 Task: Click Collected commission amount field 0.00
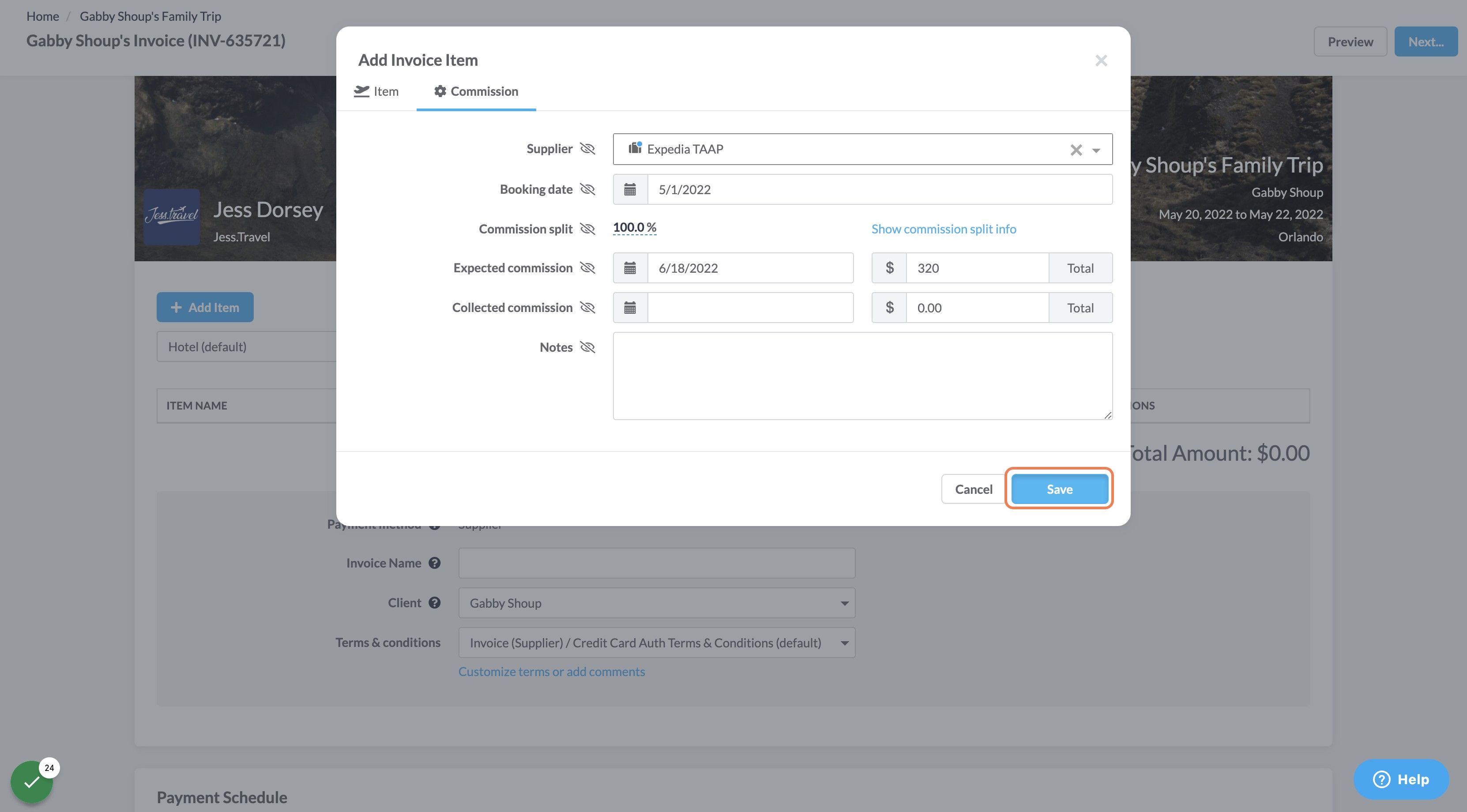tap(977, 308)
